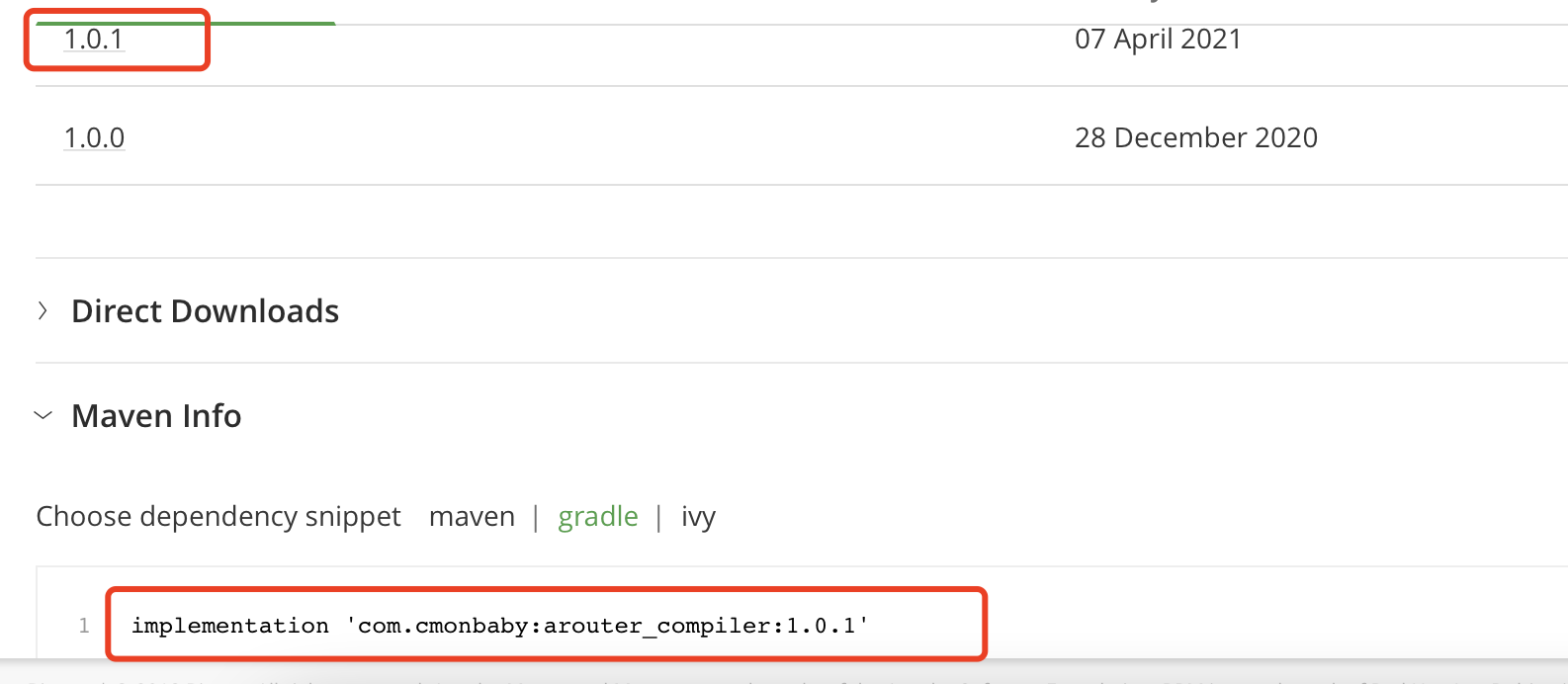Click the Choose dependency snippet label

point(218,517)
